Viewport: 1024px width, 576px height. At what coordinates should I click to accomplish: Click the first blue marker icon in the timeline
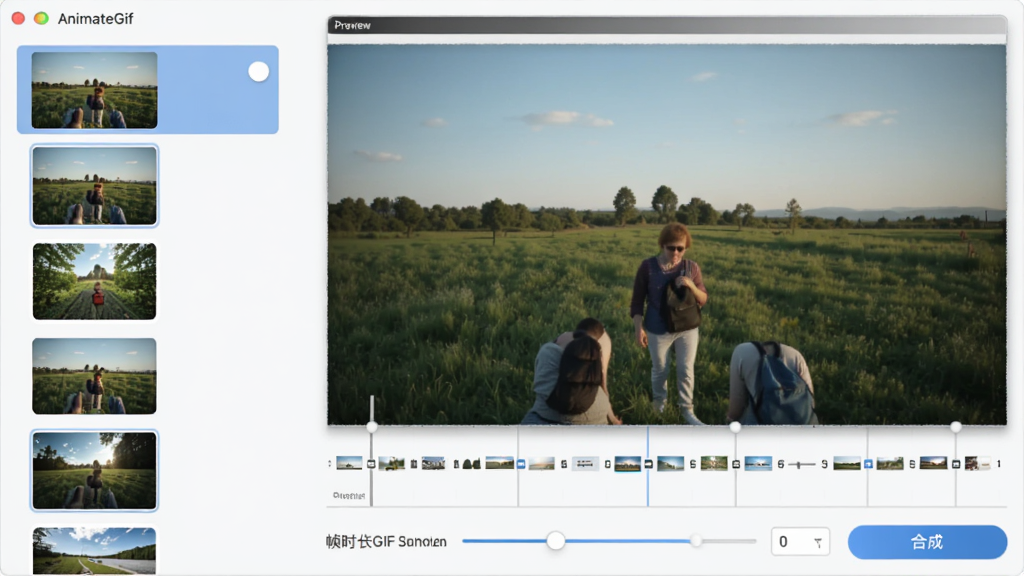coord(521,464)
